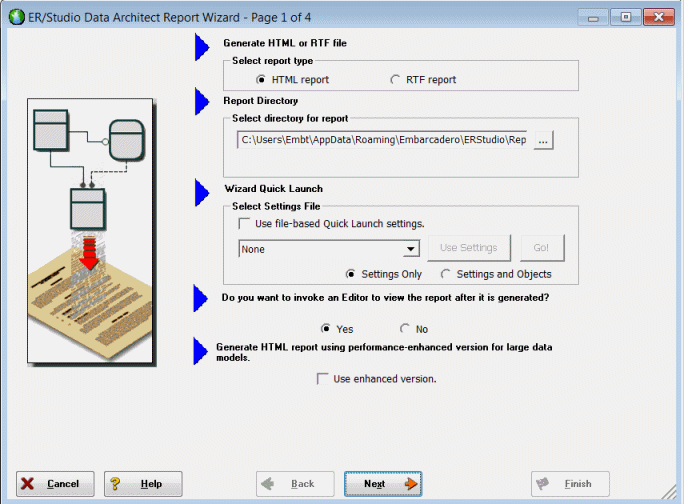
Task: Click the ER/Studio globe title bar icon
Action: tap(17, 17)
